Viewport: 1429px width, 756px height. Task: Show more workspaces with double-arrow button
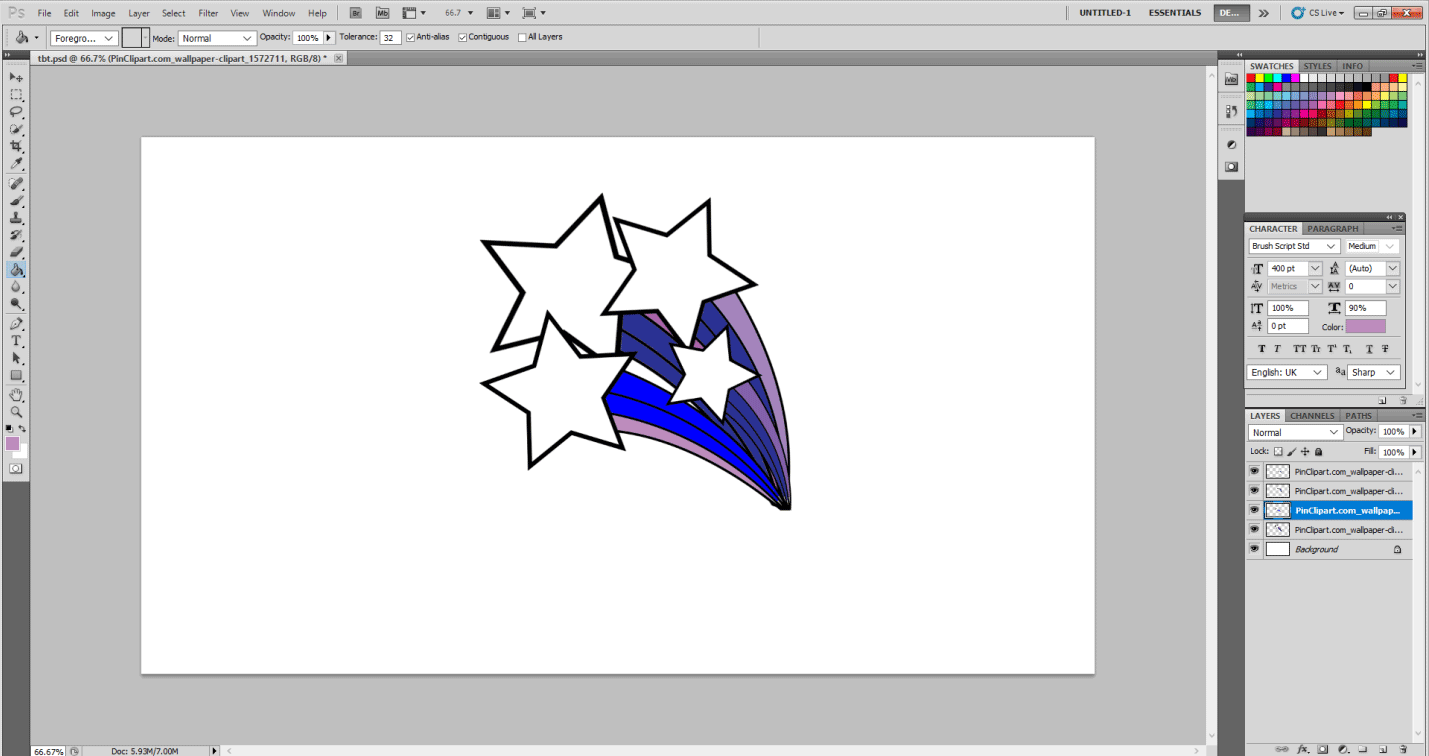click(1264, 13)
